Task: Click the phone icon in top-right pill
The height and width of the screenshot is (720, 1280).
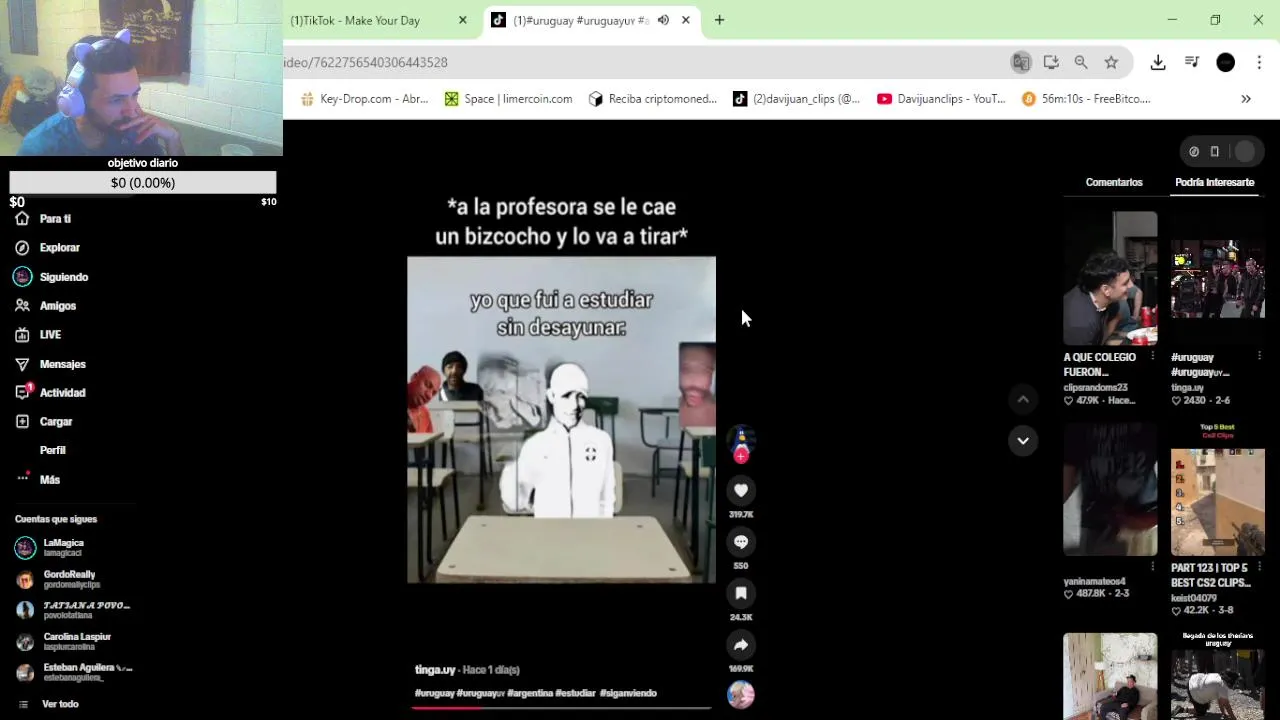Action: 1215,152
